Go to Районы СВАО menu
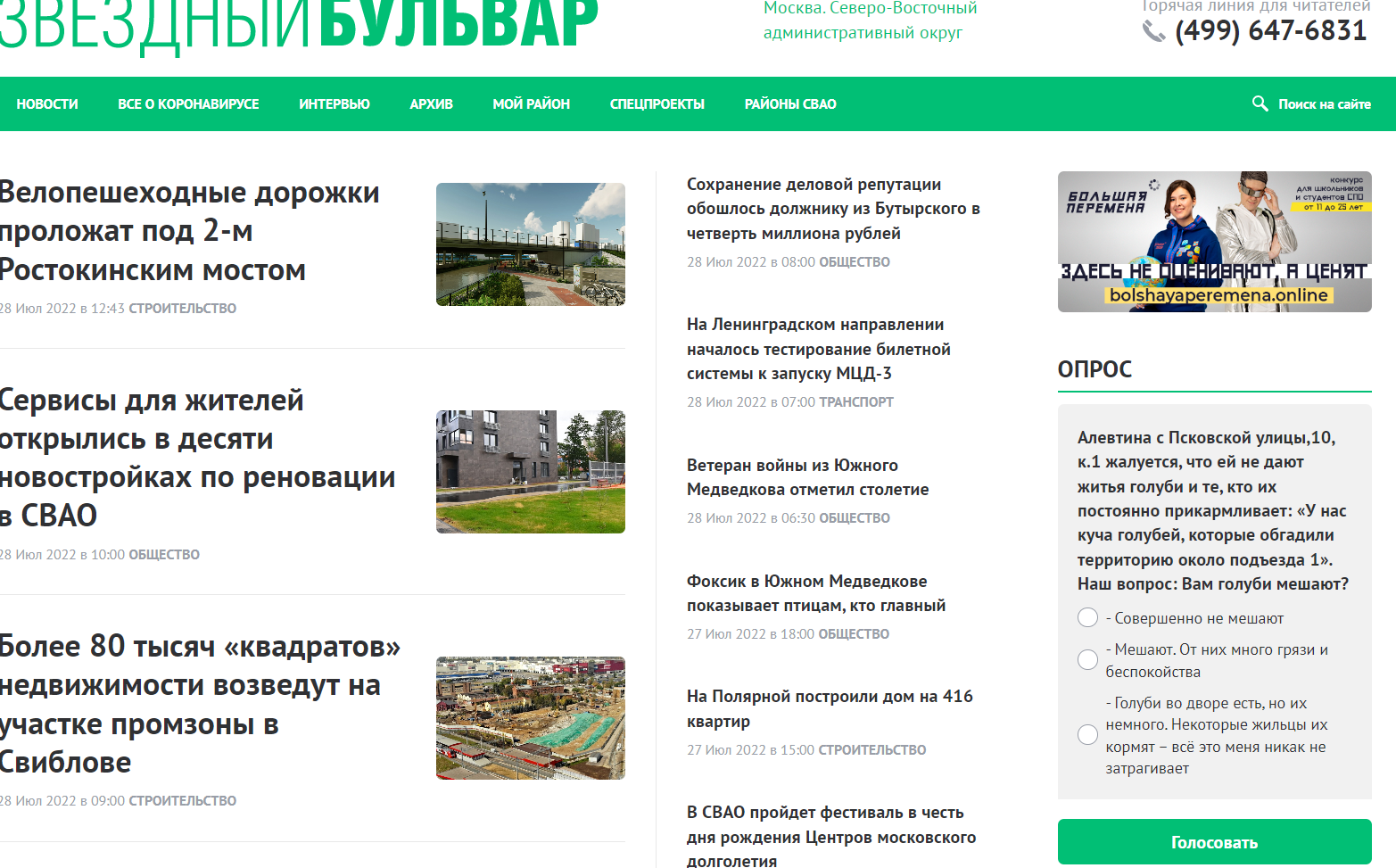Viewport: 1396px width, 868px height. tap(790, 104)
